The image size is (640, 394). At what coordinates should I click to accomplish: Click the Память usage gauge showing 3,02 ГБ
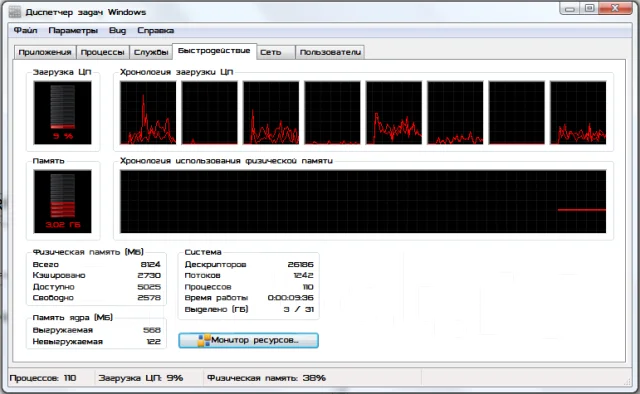[62, 201]
